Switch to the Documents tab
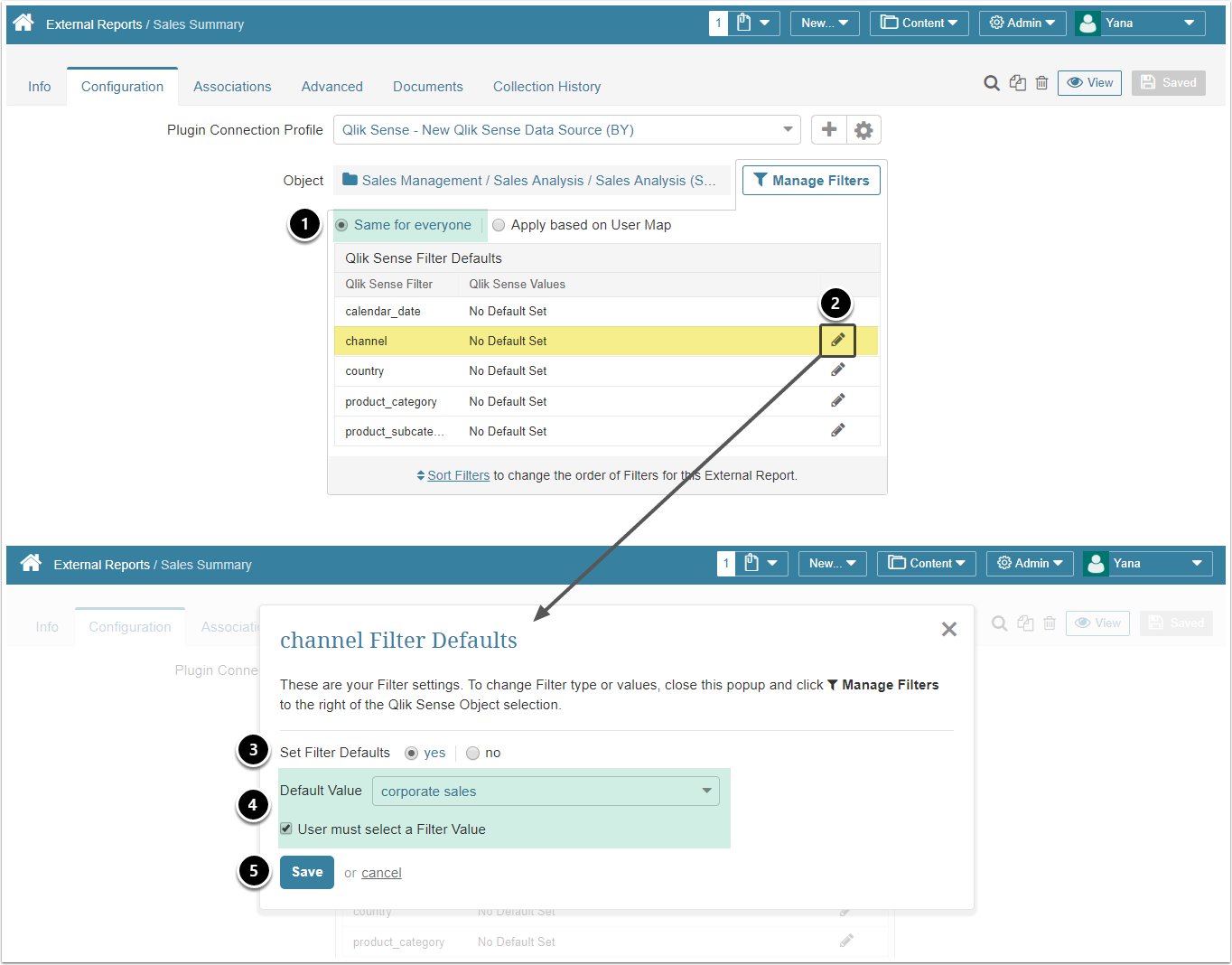The height and width of the screenshot is (965, 1232). click(x=428, y=87)
